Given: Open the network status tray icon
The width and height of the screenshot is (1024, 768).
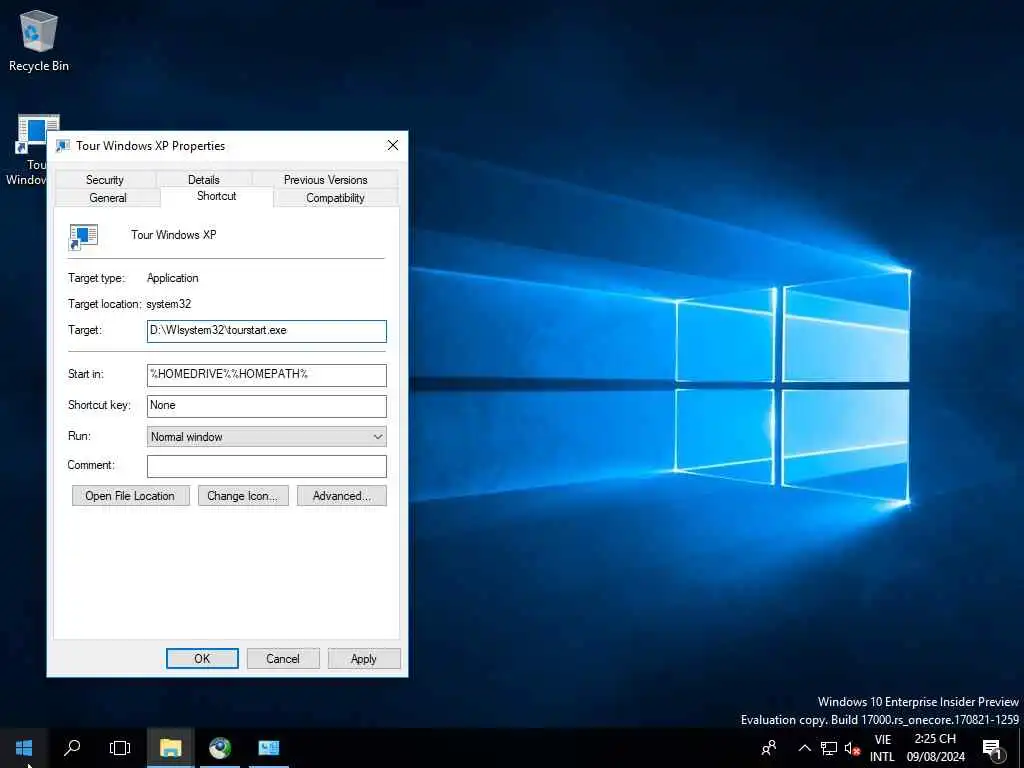Looking at the screenshot, I should coord(829,748).
